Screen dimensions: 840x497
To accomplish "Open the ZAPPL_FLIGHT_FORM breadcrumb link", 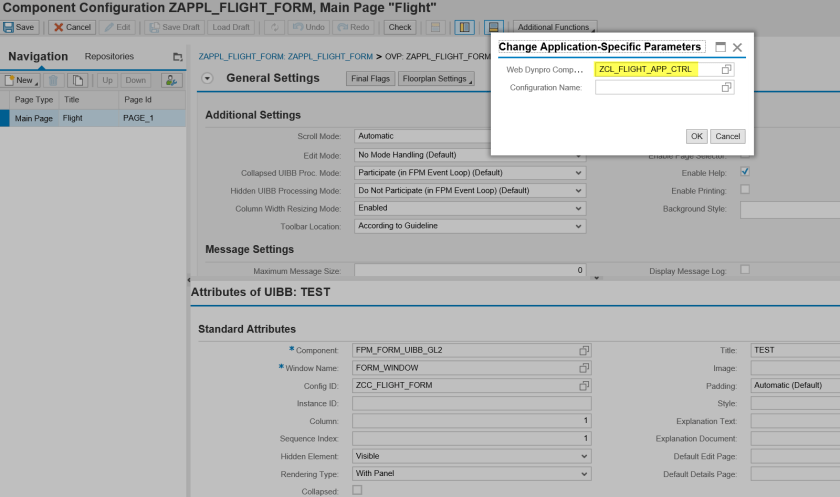I will [286, 57].
